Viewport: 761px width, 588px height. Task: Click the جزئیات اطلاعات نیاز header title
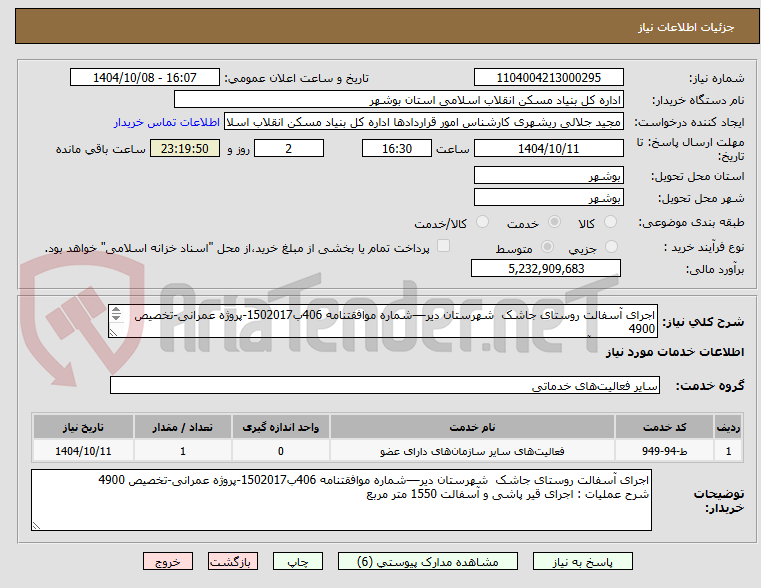685,27
